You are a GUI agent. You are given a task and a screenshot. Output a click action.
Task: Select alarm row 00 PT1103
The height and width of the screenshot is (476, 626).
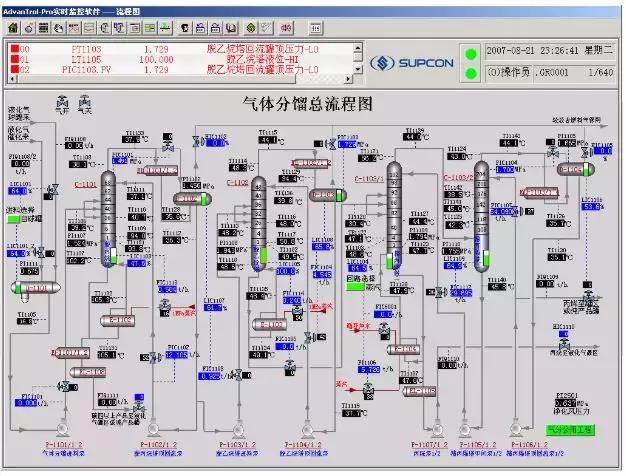(x=180, y=49)
